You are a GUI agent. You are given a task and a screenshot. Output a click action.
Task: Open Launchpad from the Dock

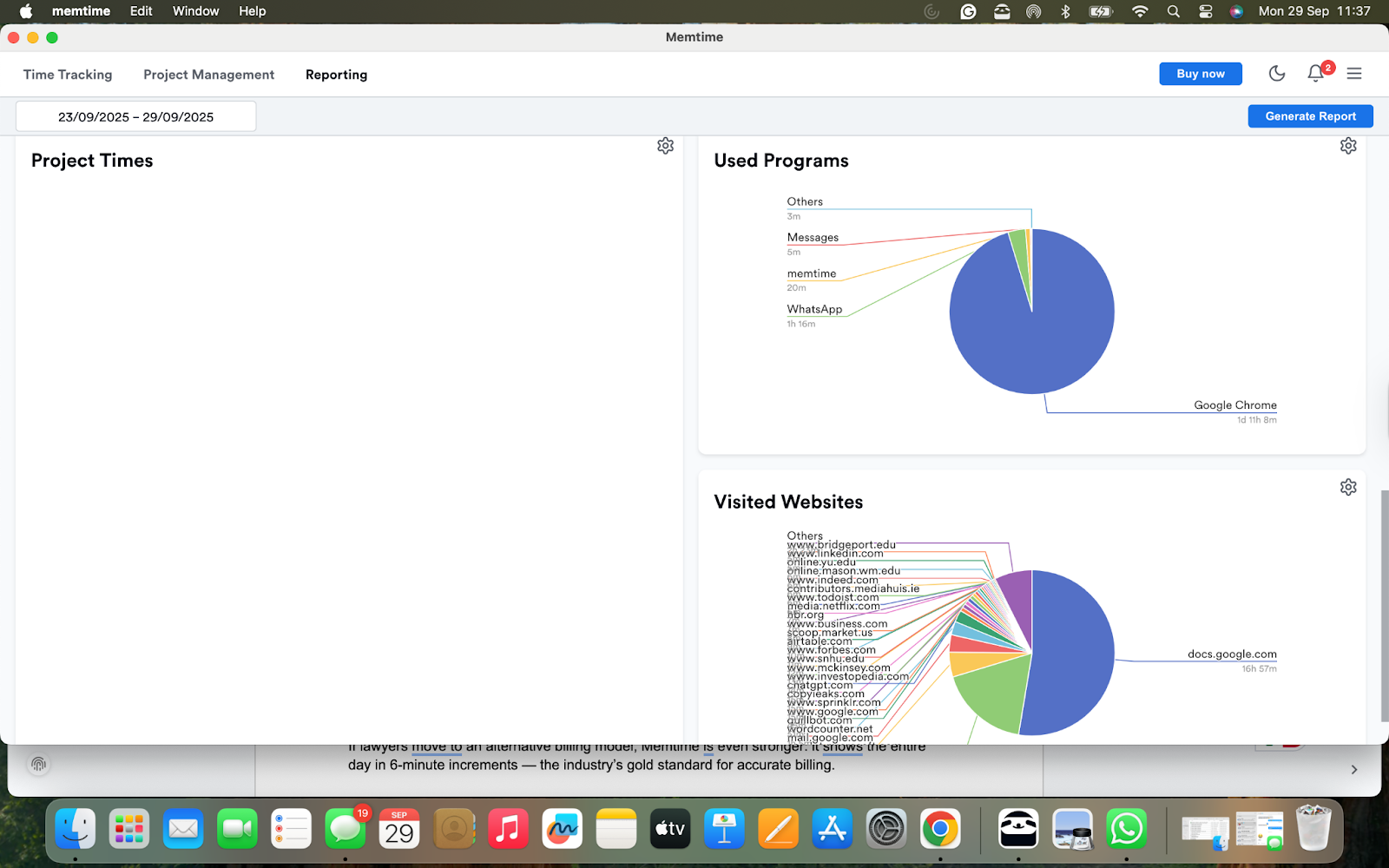(x=129, y=829)
